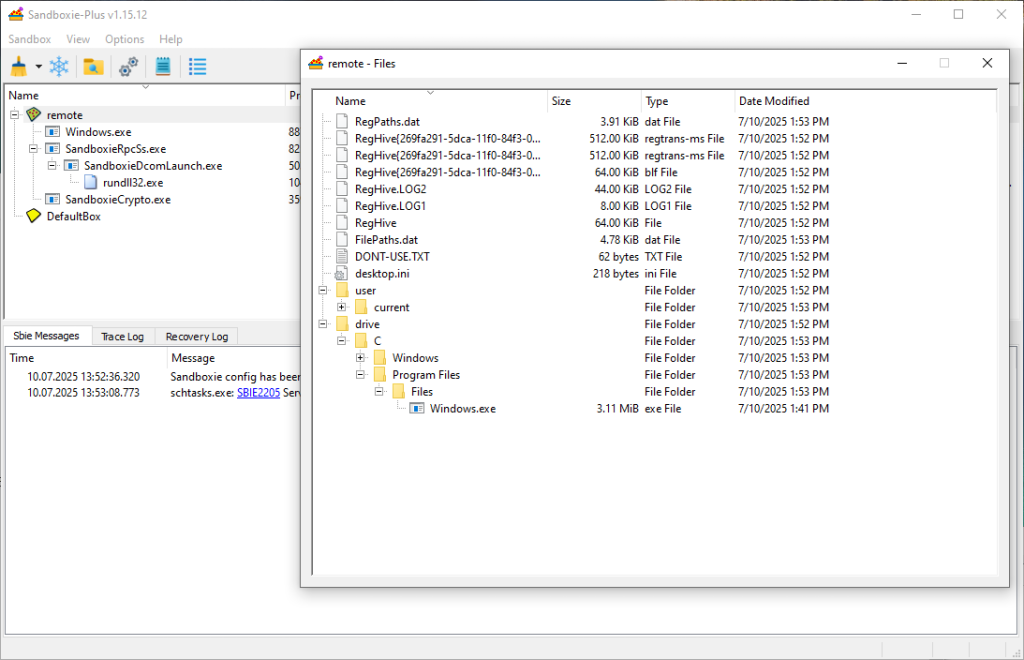This screenshot has height=660, width=1024.
Task: Click the desktop.ini file icon
Action: pos(342,274)
